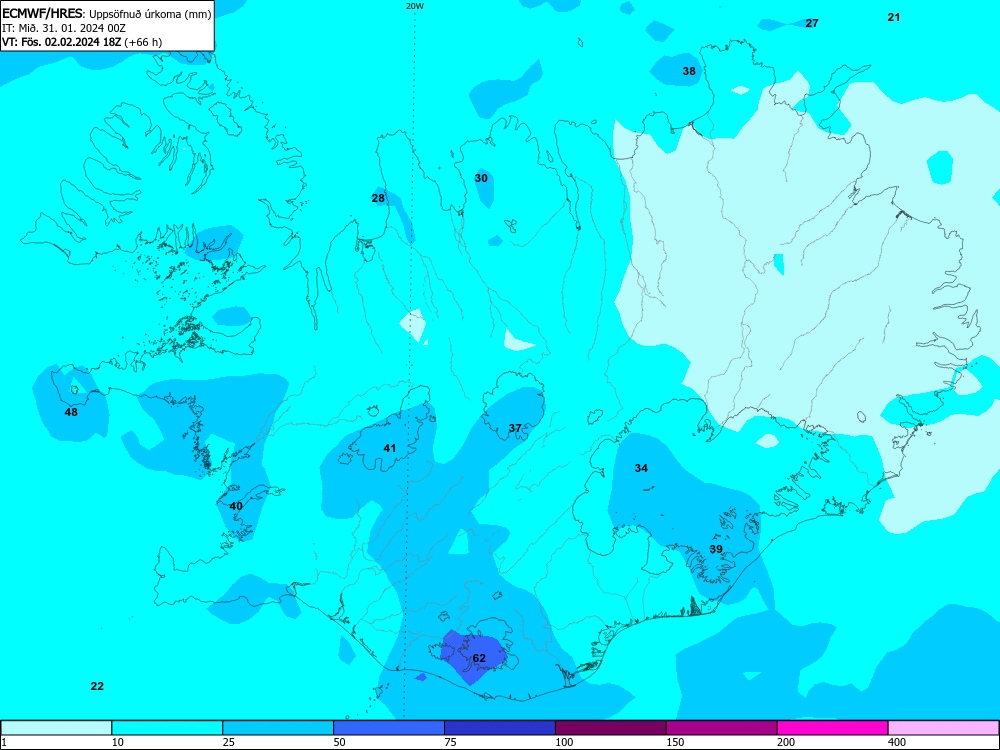Click the bright pink 200–400 mm swatch
The width and height of the screenshot is (1000, 750).
point(833,728)
